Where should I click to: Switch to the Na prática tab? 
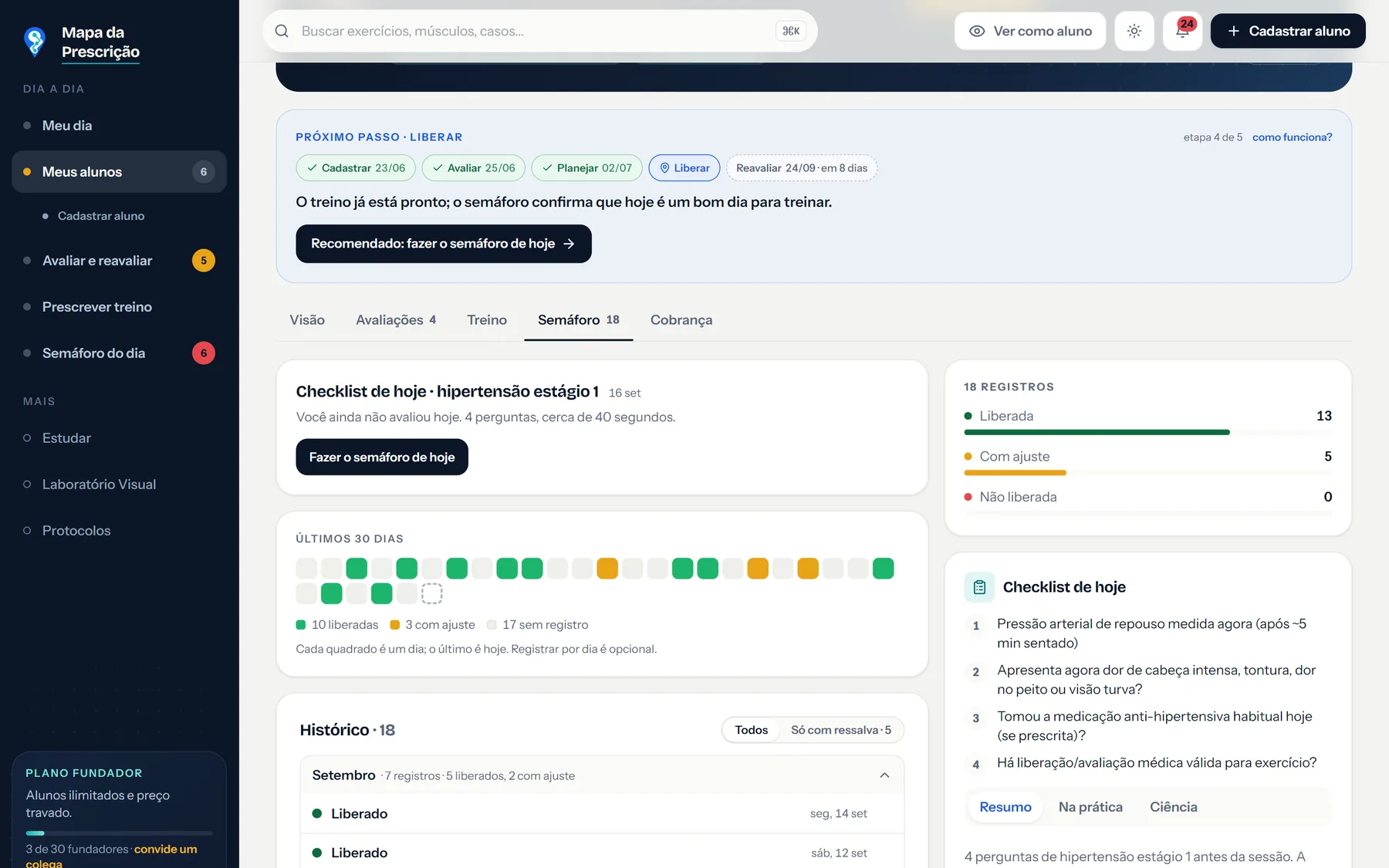pos(1090,807)
